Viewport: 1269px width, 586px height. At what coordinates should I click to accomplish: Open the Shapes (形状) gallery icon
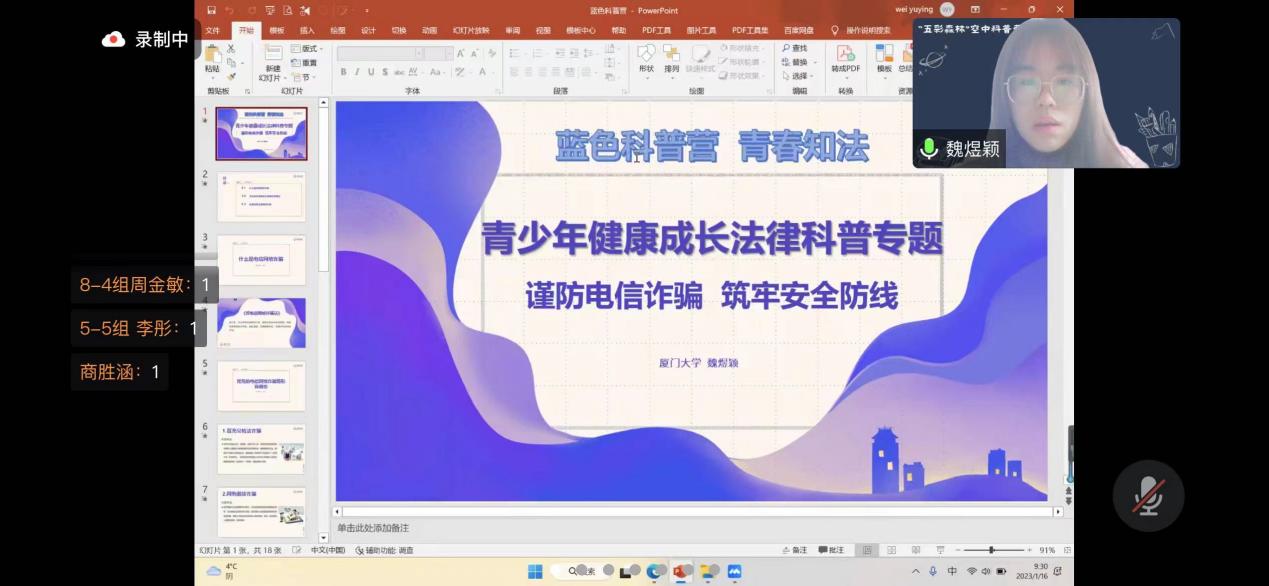(646, 56)
